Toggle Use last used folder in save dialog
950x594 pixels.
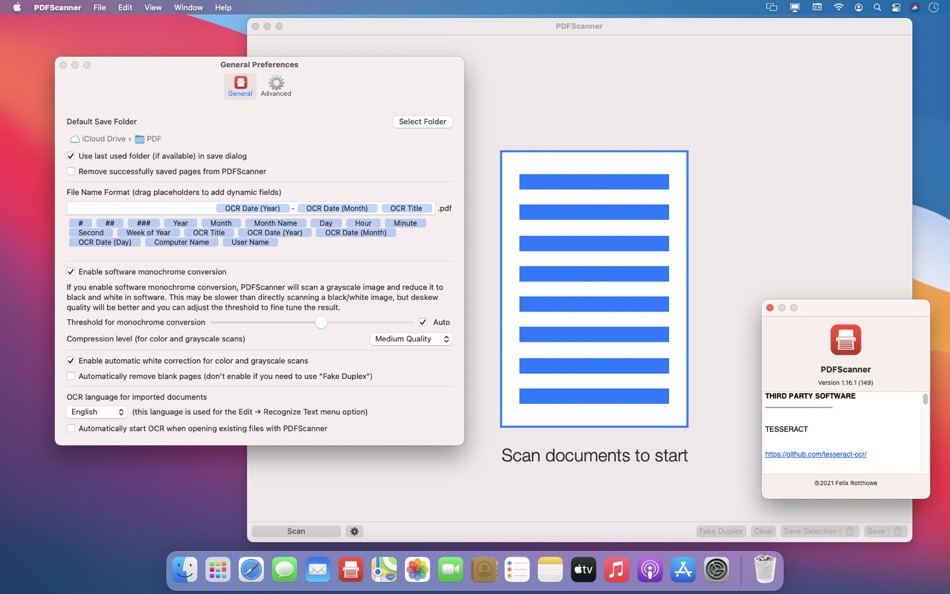[71, 156]
